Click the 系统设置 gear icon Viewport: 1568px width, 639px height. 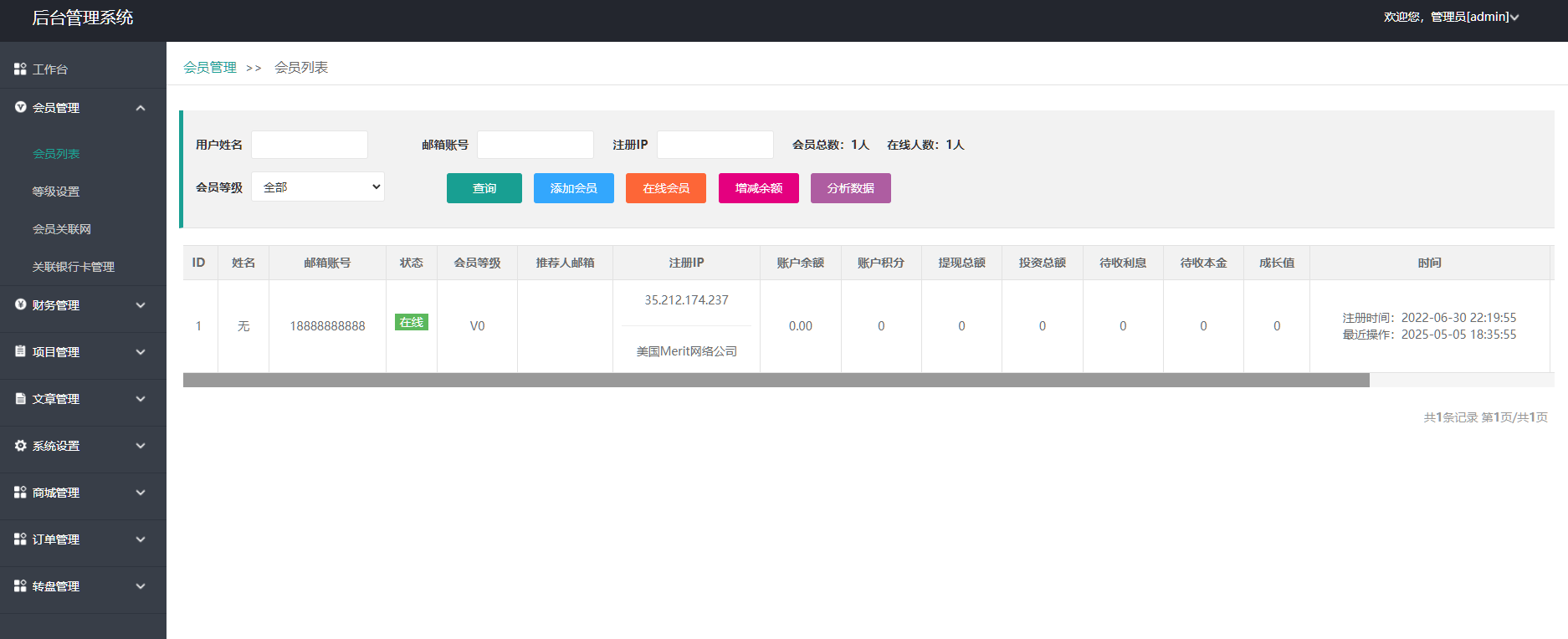(20, 446)
